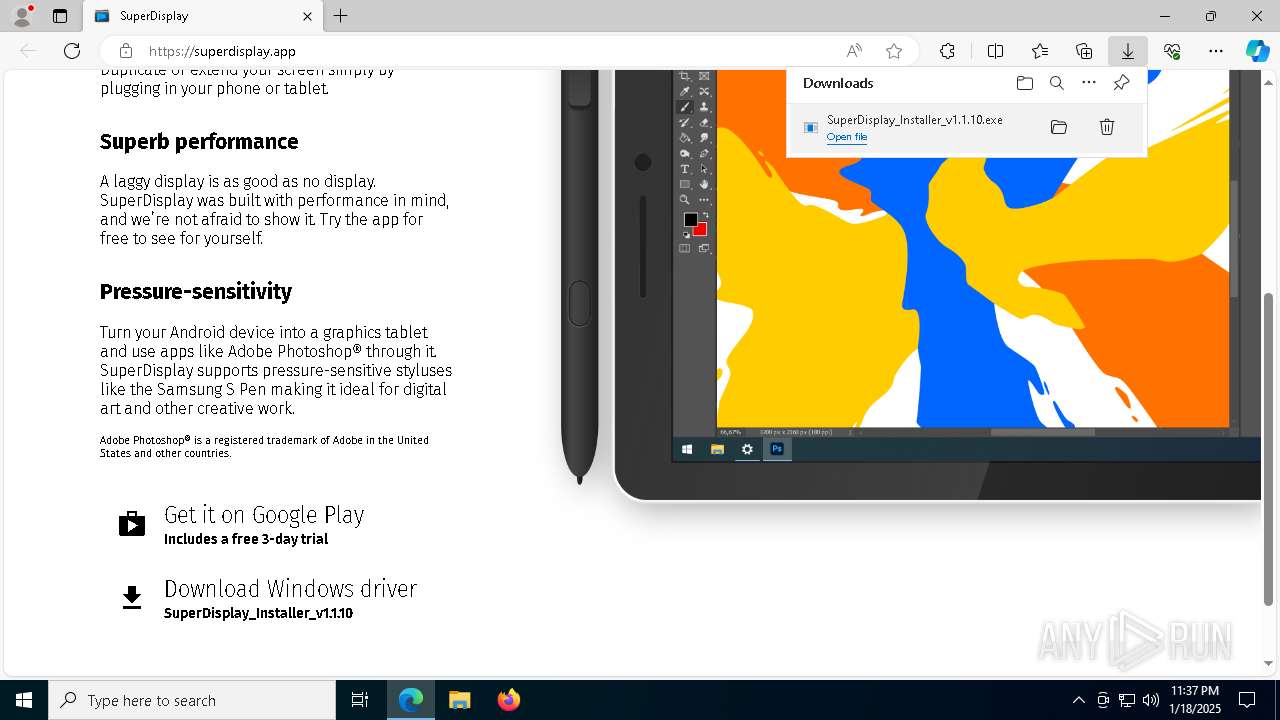1280x720 pixels.
Task: Launch Firefox from taskbar
Action: coord(509,700)
